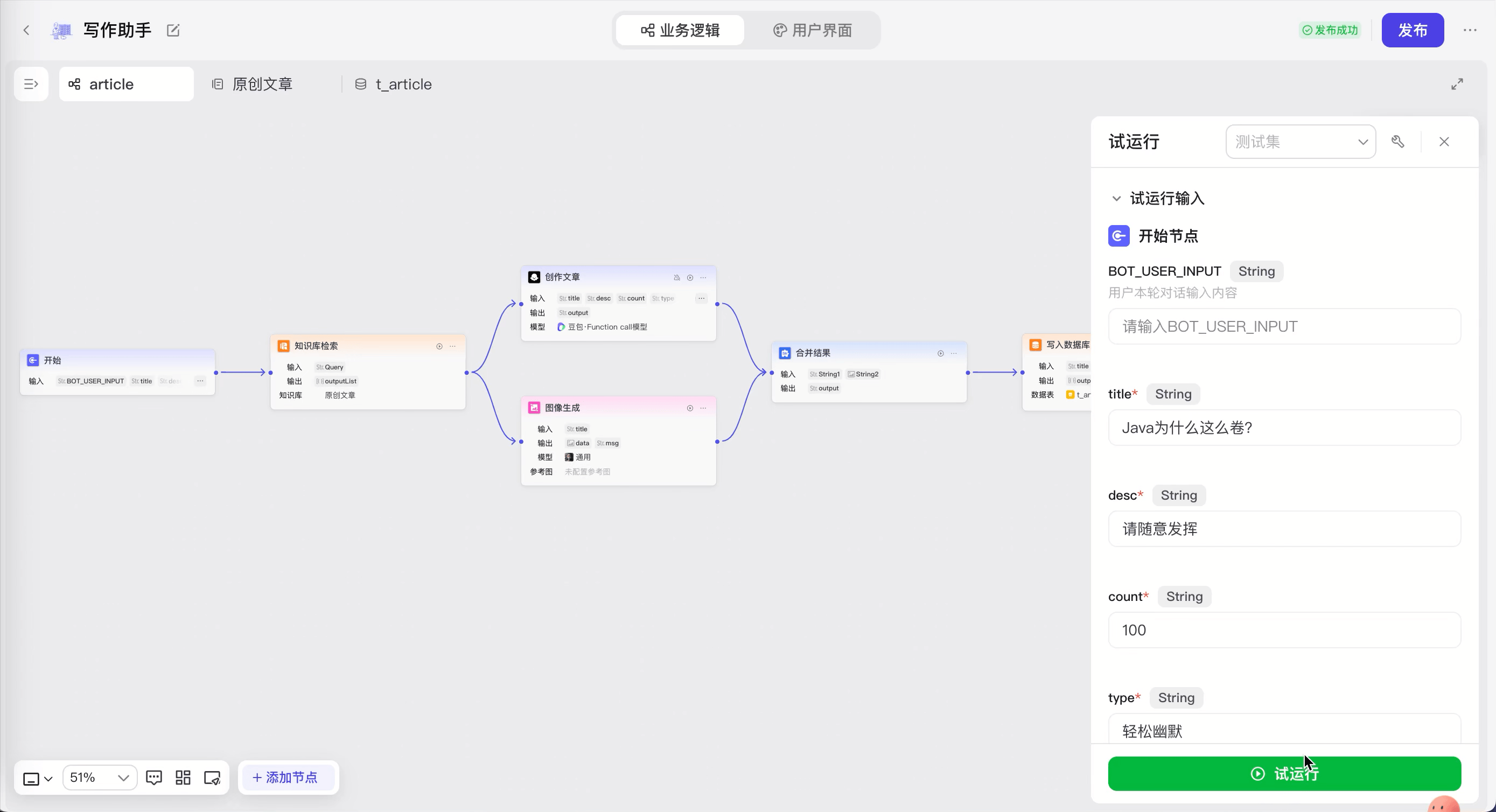Collapse the left sidebar panel icon
The image size is (1496, 812).
[31, 84]
